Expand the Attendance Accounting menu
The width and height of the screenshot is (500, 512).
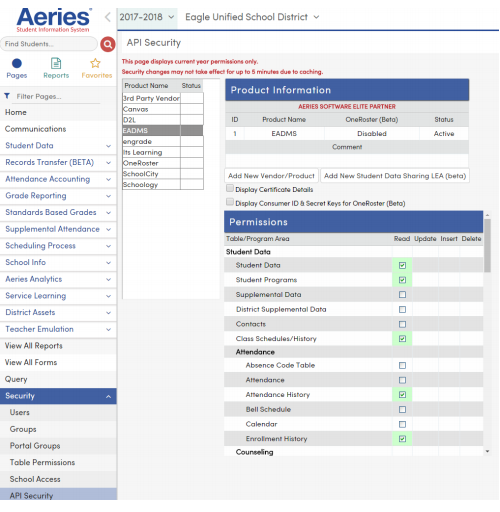[x=58, y=179]
